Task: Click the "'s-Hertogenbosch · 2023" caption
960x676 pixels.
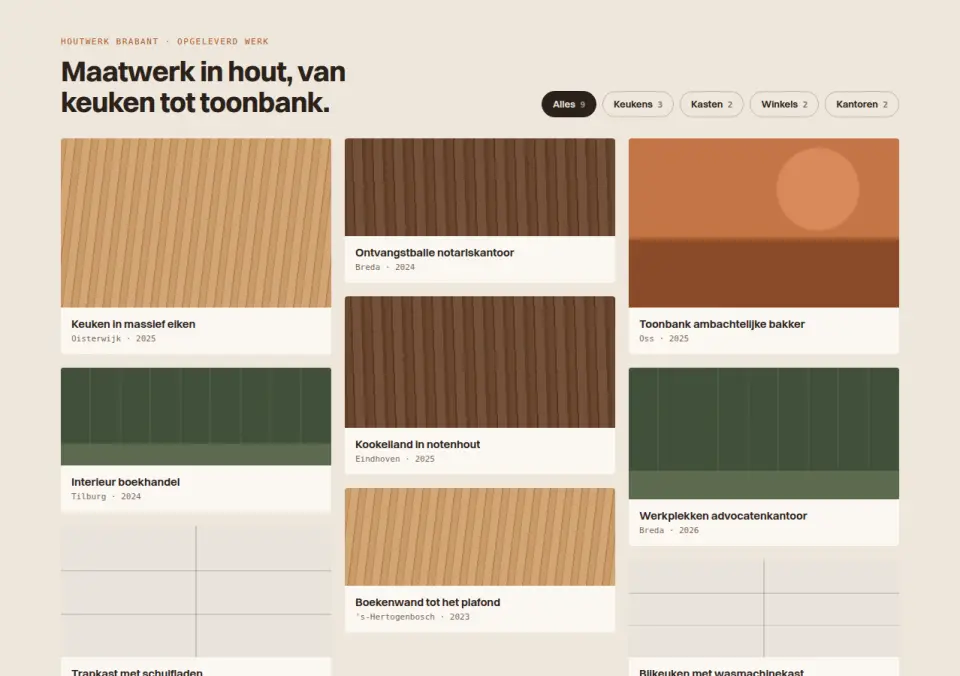Action: tap(413, 617)
